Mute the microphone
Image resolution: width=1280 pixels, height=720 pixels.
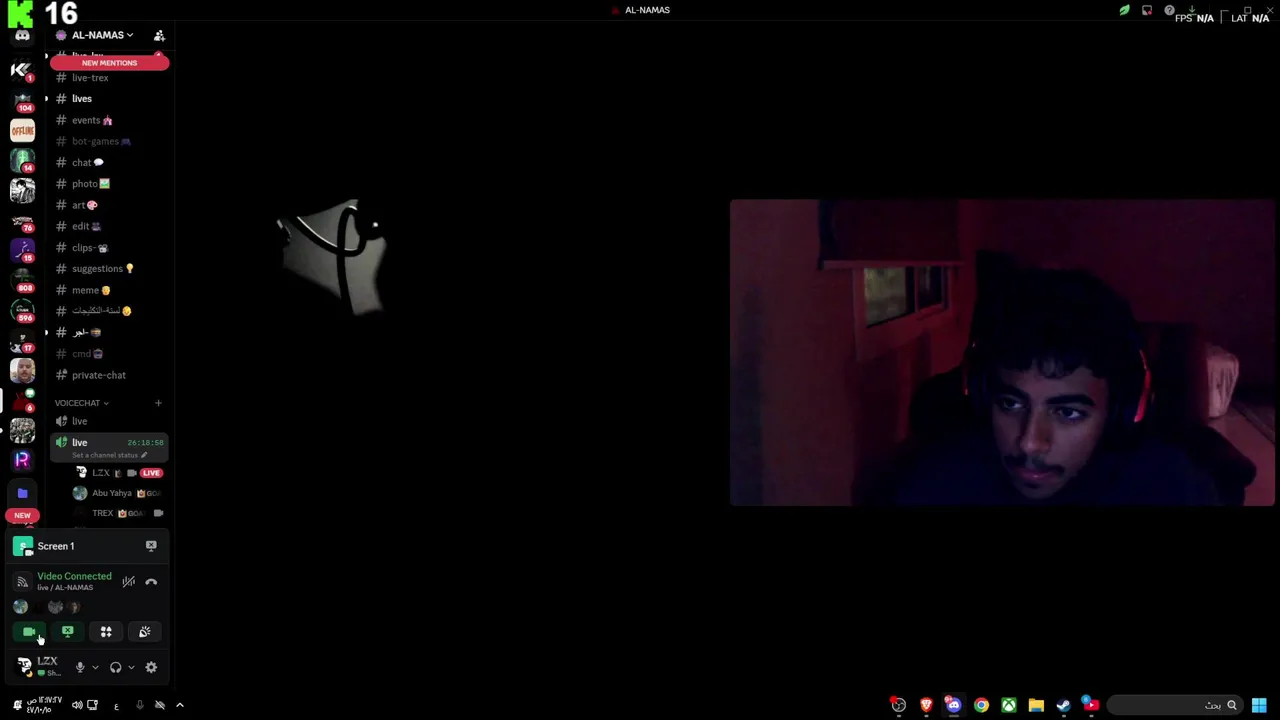tap(80, 667)
